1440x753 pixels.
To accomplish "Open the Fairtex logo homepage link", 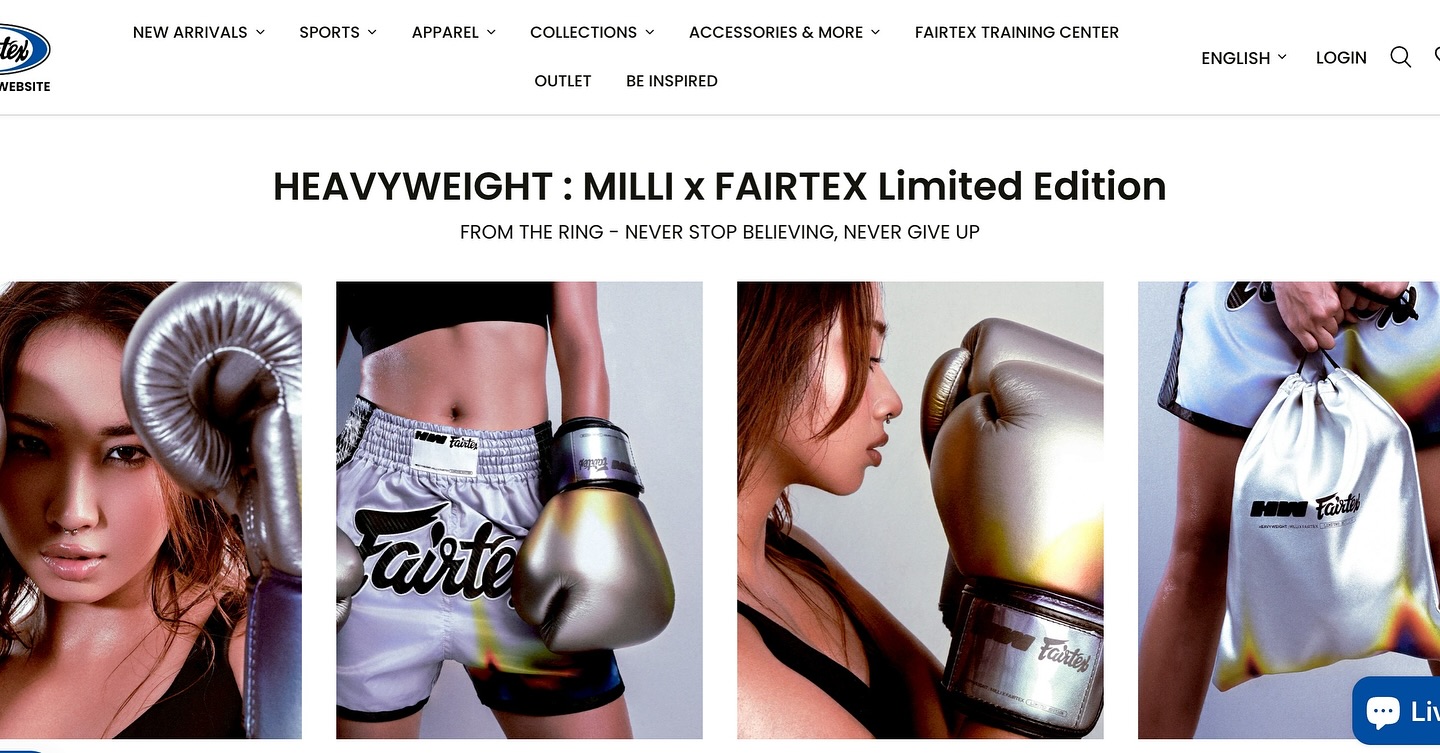I will pos(24,58).
